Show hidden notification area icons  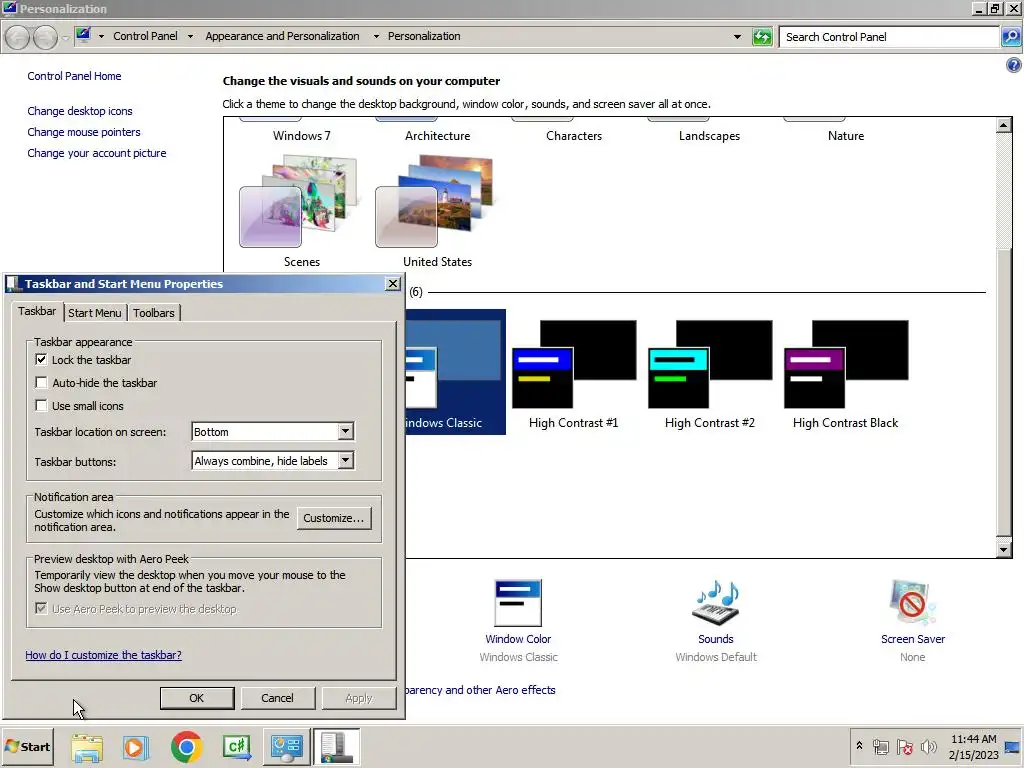859,746
